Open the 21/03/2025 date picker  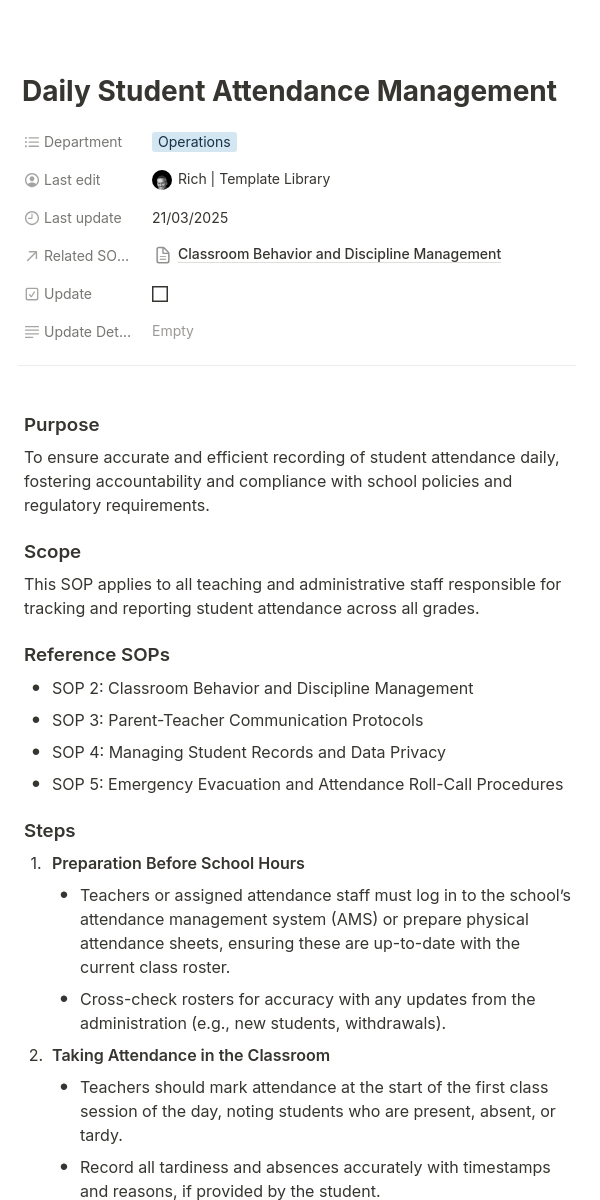click(x=190, y=218)
